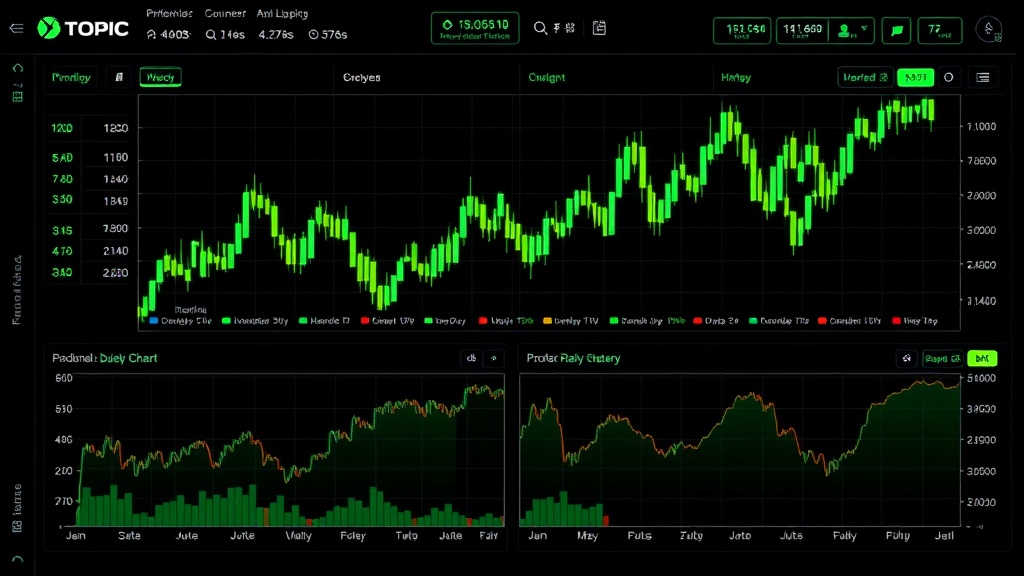The height and width of the screenshot is (576, 1024).
Task: Open search with the top bar magnifier icon
Action: pyautogui.click(x=540, y=28)
